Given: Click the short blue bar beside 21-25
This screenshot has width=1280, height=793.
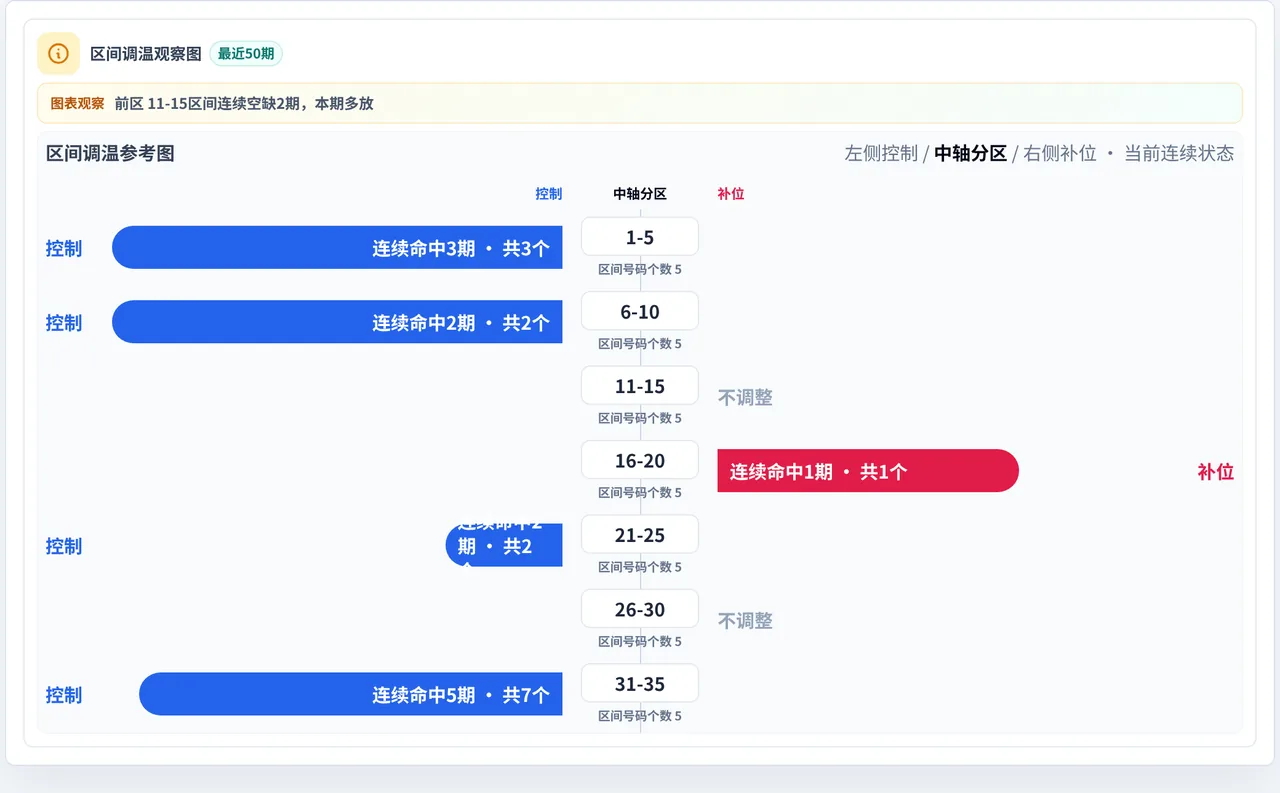Looking at the screenshot, I should click(504, 545).
